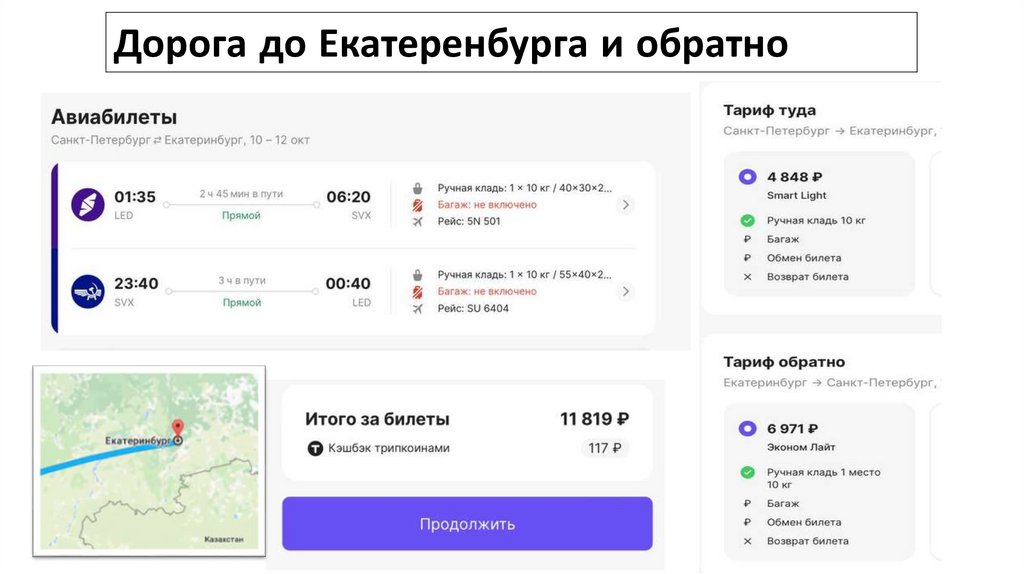The width and height of the screenshot is (1024, 574).
Task: Expand details of the 01:35 LED–SVX flight
Action: (x=626, y=205)
